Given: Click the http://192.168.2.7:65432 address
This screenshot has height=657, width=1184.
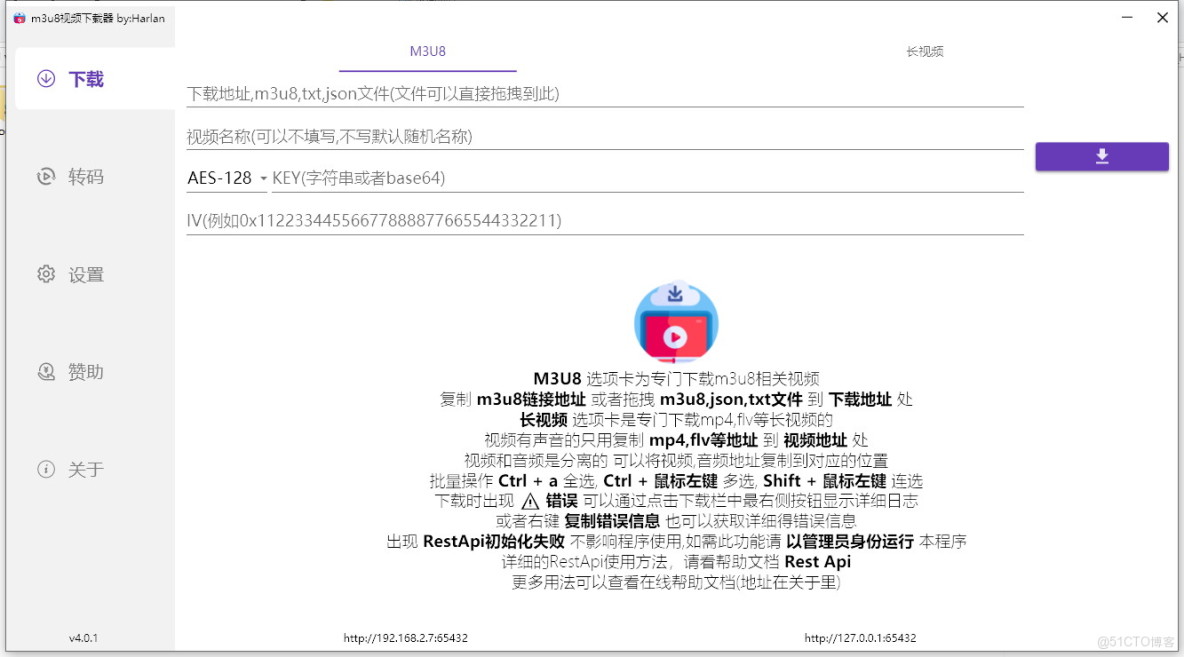Looking at the screenshot, I should click(404, 636).
